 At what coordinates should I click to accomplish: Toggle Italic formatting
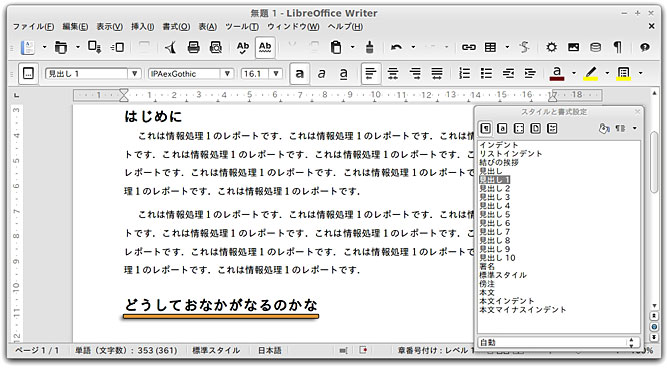[x=322, y=74]
